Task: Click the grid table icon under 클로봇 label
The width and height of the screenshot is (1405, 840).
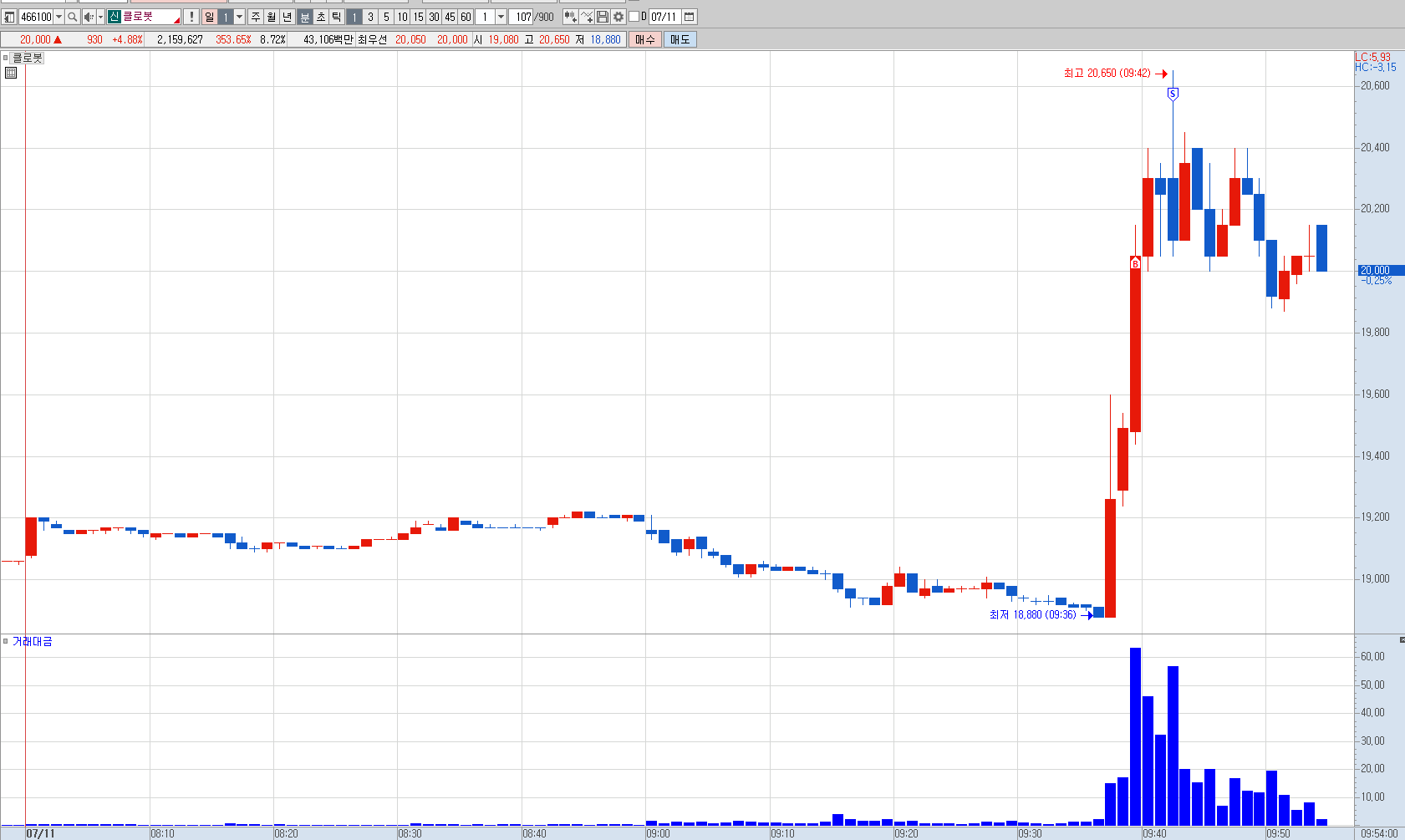Action: [11, 73]
